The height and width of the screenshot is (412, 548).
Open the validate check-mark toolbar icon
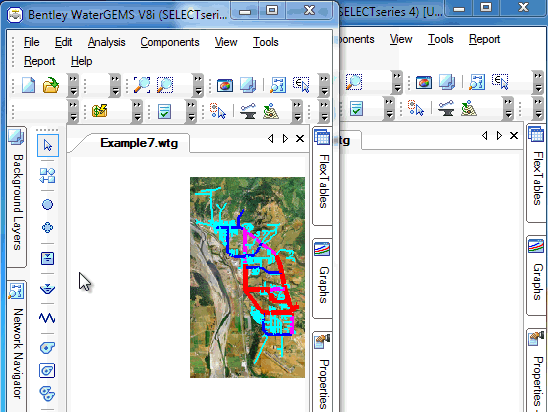click(x=164, y=111)
